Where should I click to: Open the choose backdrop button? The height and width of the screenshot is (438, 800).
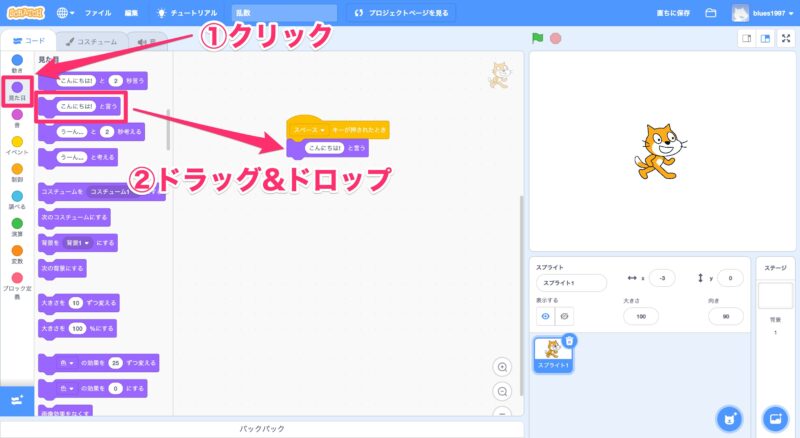coord(775,418)
